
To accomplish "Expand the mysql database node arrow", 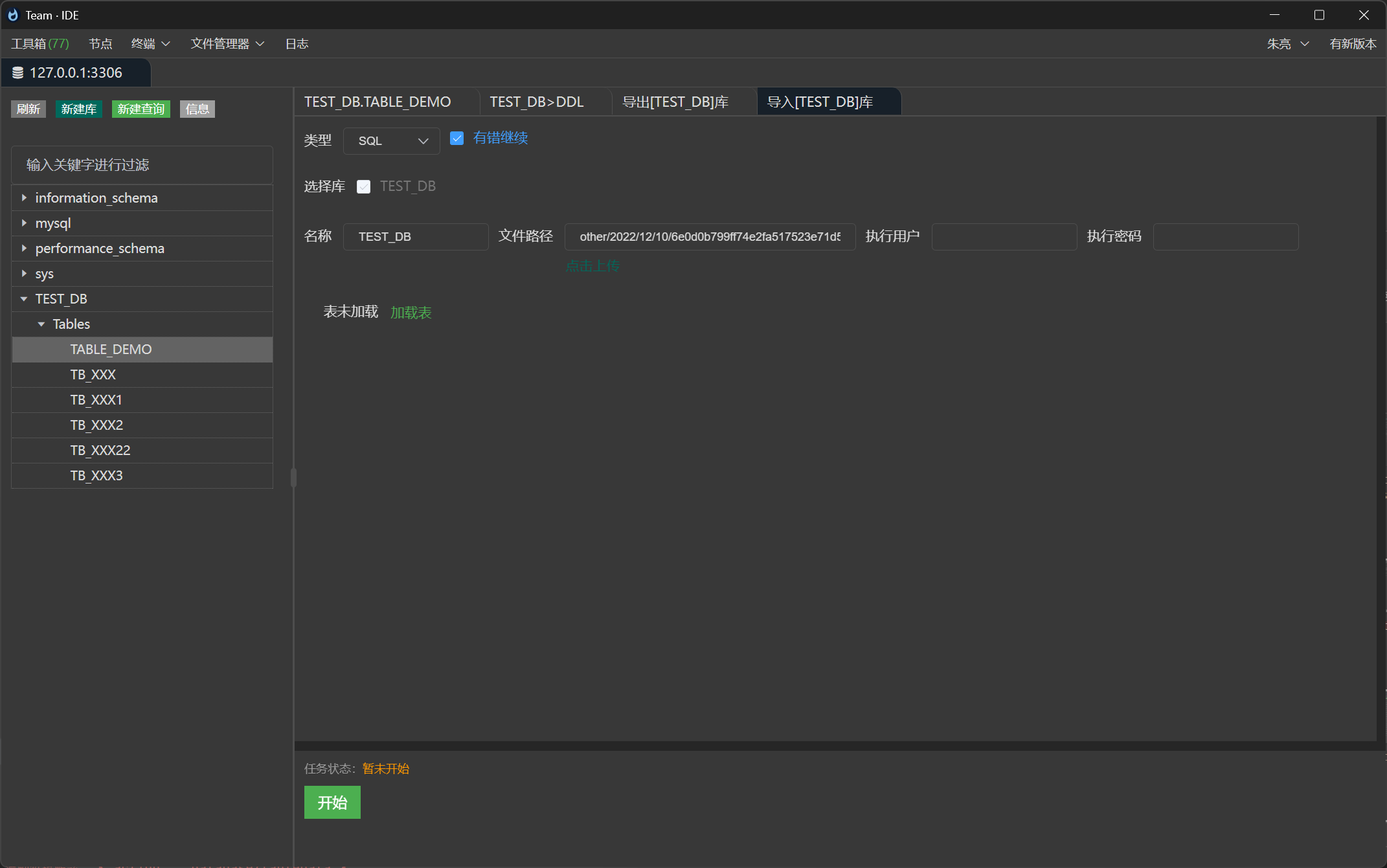I will (x=24, y=223).
